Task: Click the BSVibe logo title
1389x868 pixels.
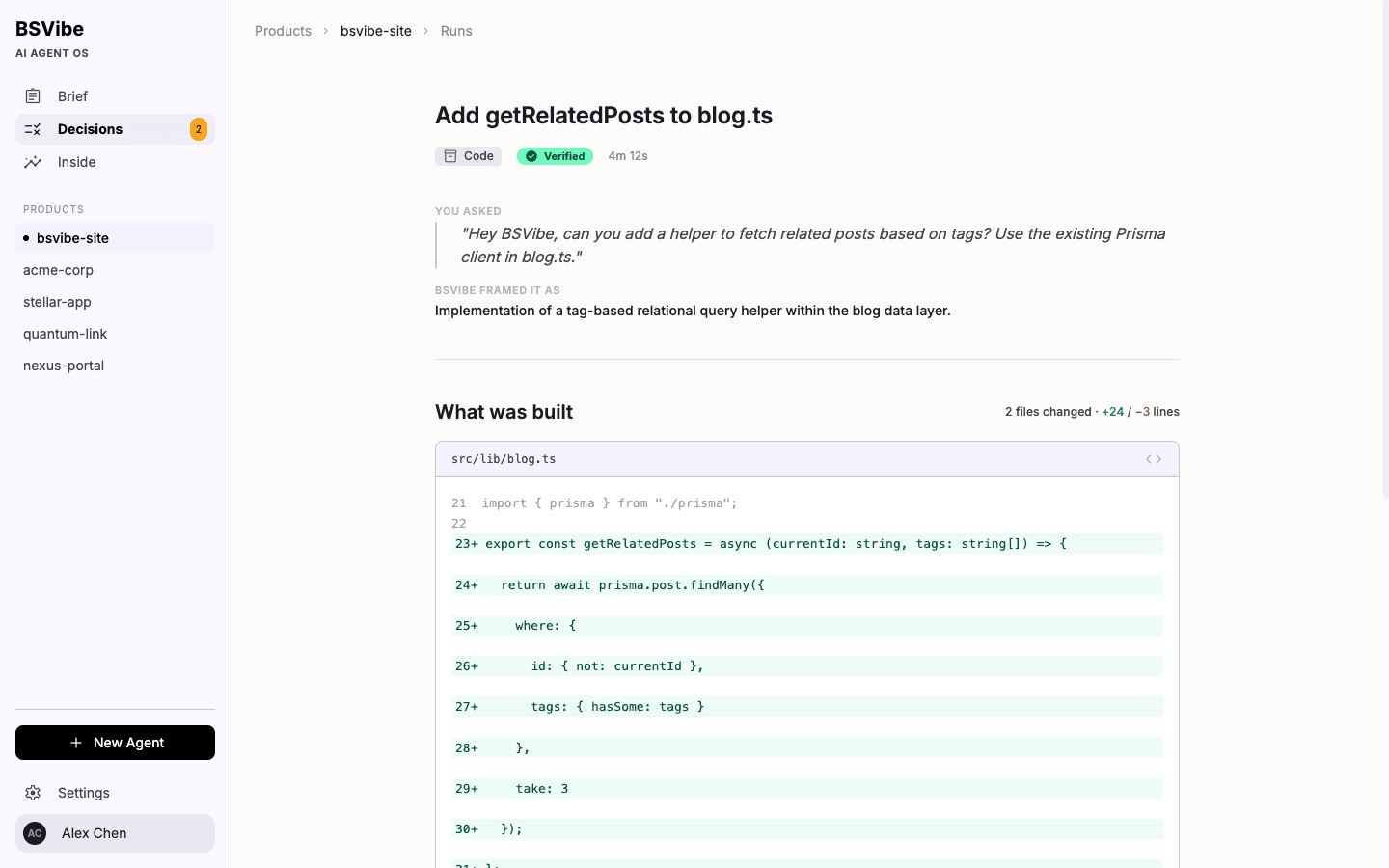Action: coord(49,29)
